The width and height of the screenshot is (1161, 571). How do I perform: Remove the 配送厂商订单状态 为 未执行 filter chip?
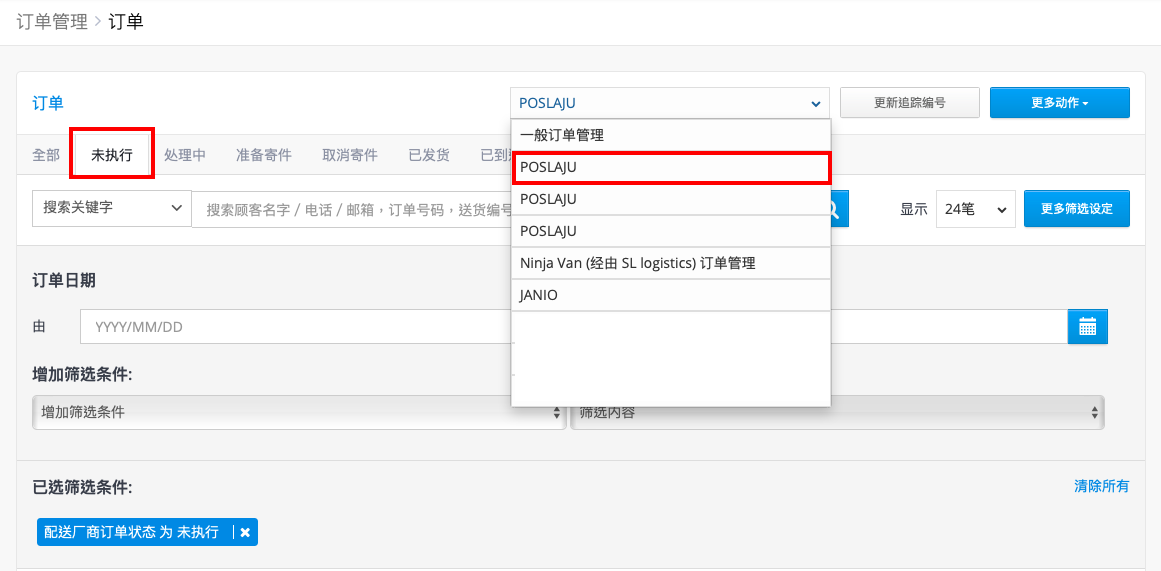(x=245, y=532)
